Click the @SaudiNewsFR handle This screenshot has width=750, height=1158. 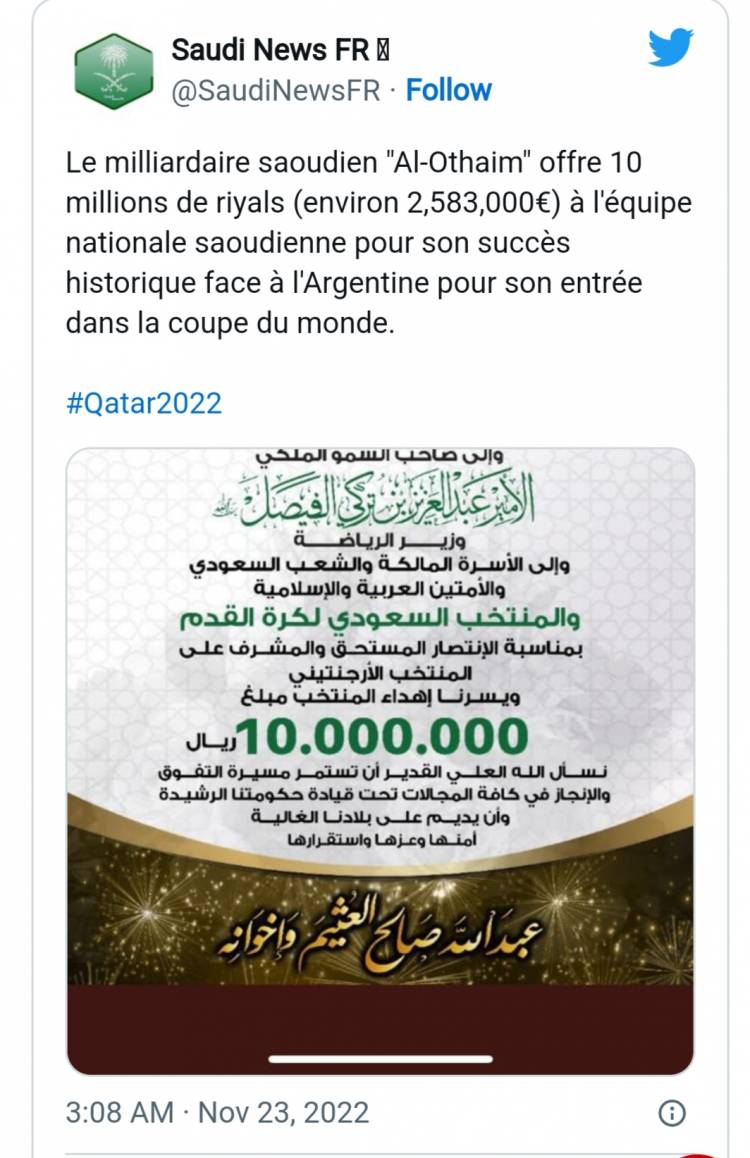point(274,91)
